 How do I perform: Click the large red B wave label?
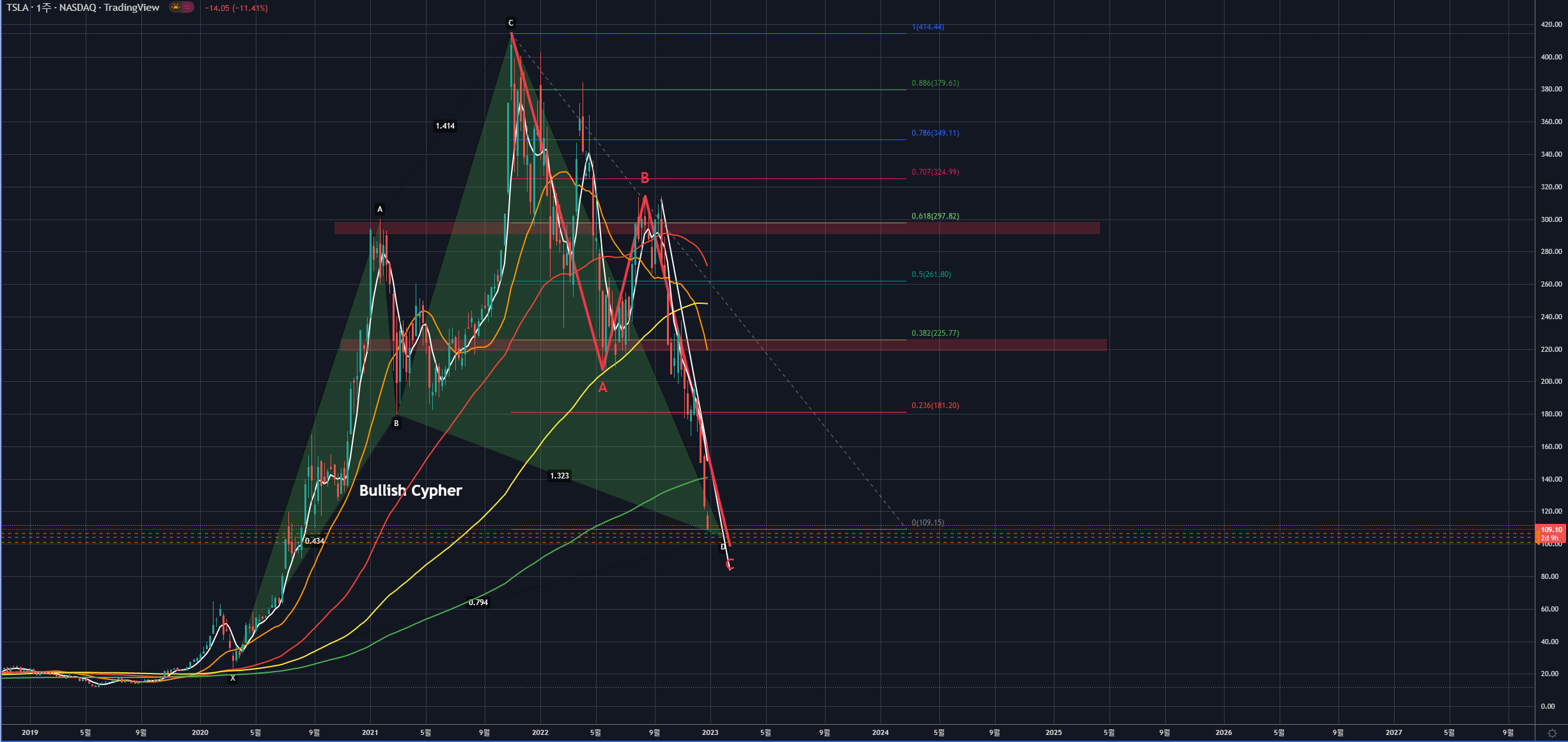tap(645, 178)
